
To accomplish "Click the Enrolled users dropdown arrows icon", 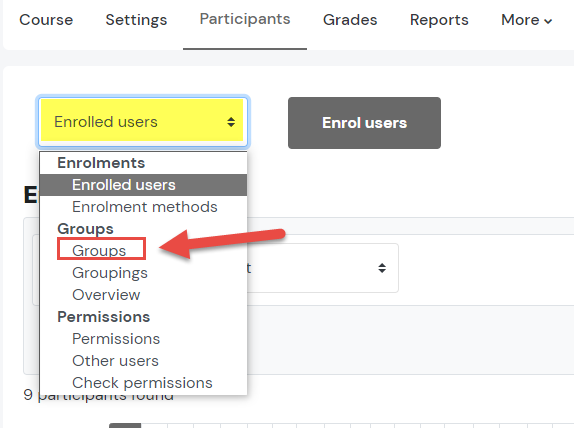I will point(231,122).
